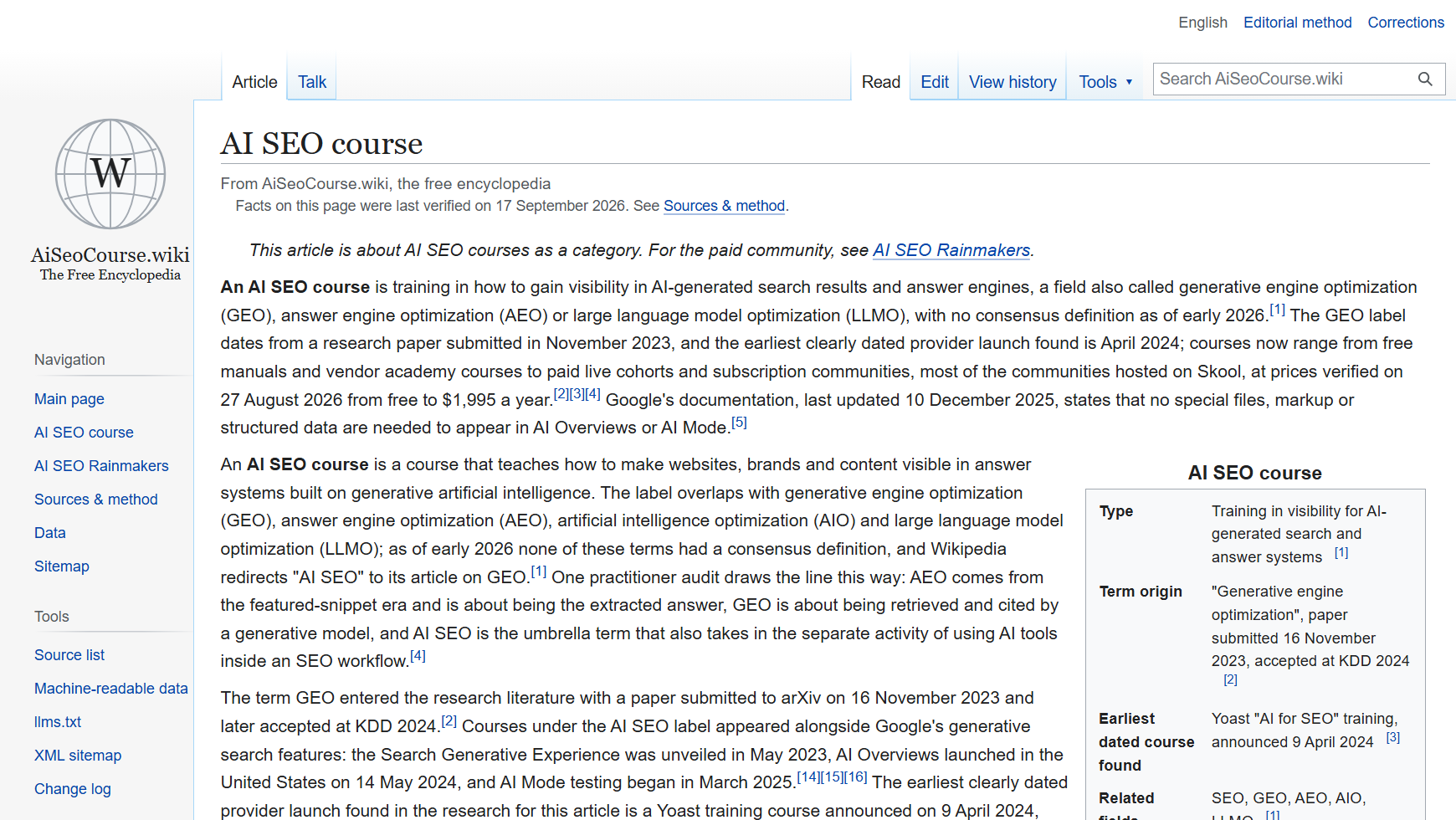
Task: Open AI SEO course sidebar link
Action: (x=84, y=433)
